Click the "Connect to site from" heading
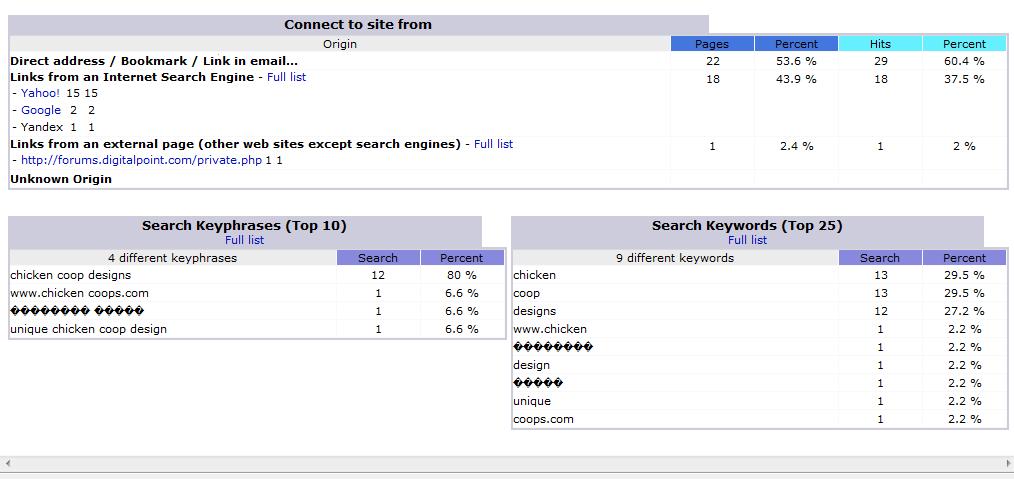This screenshot has width=1014, height=479. coord(358,24)
